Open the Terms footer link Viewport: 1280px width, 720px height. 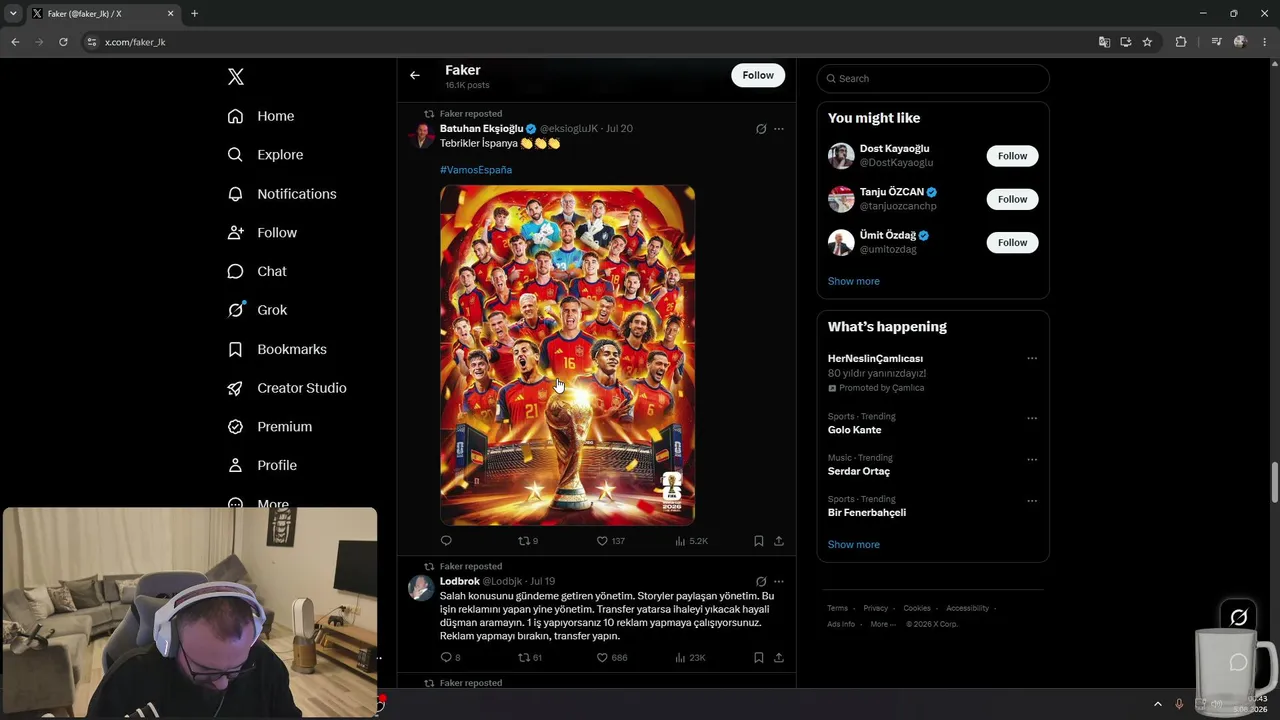(x=837, y=608)
